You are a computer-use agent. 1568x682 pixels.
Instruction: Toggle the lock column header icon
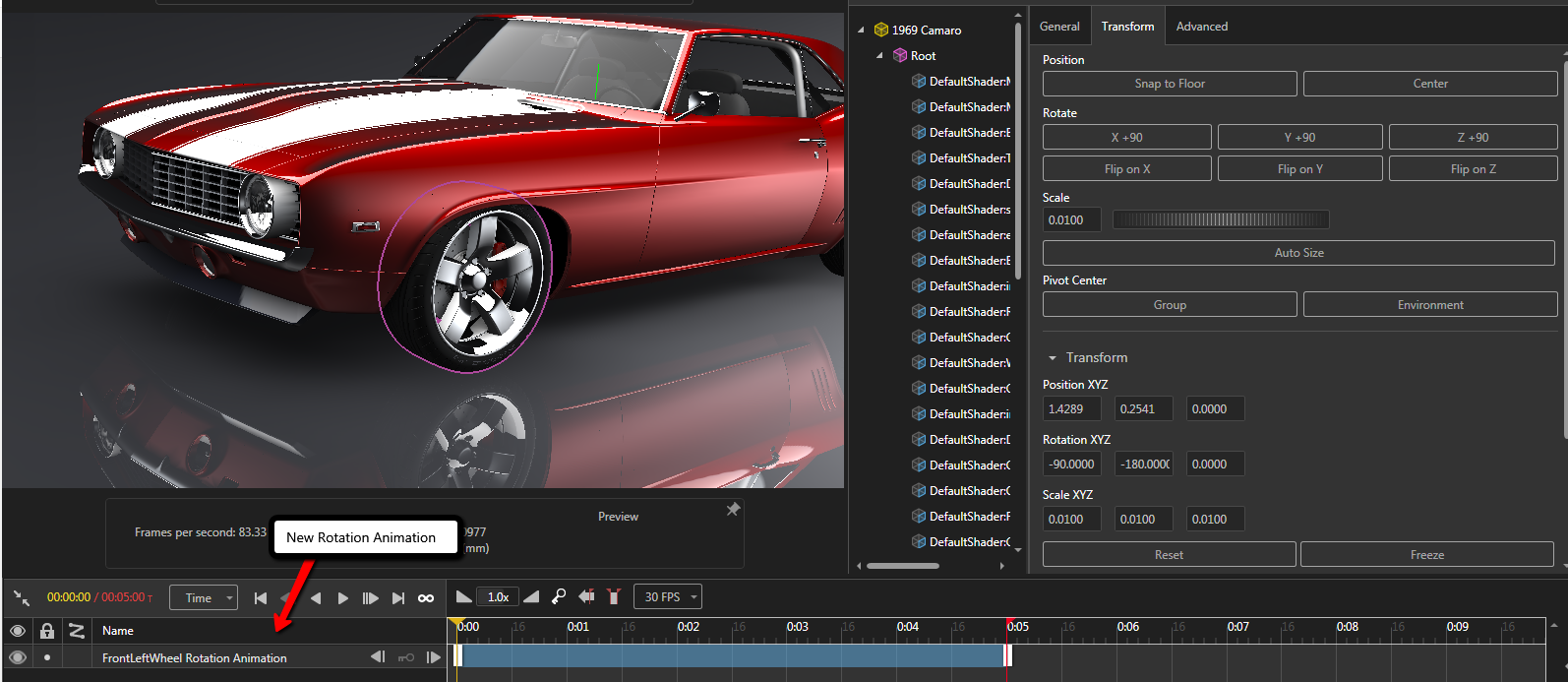click(x=46, y=630)
